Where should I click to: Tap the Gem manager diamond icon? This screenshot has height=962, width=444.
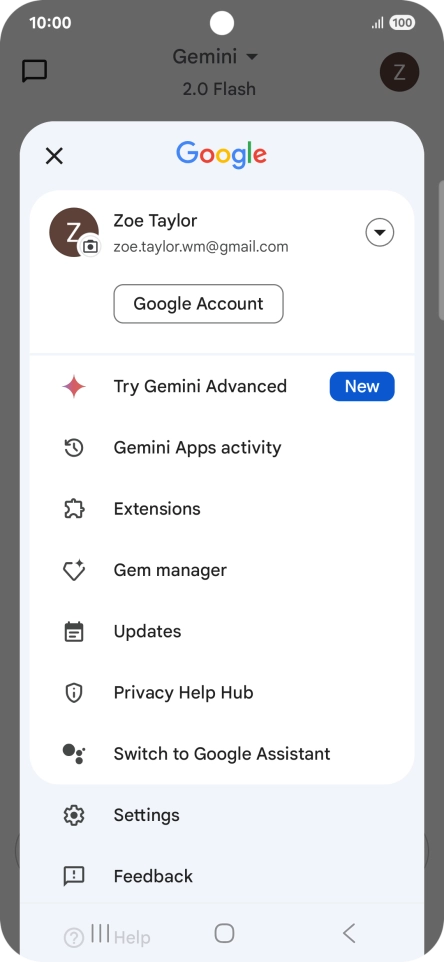pyautogui.click(x=74, y=571)
